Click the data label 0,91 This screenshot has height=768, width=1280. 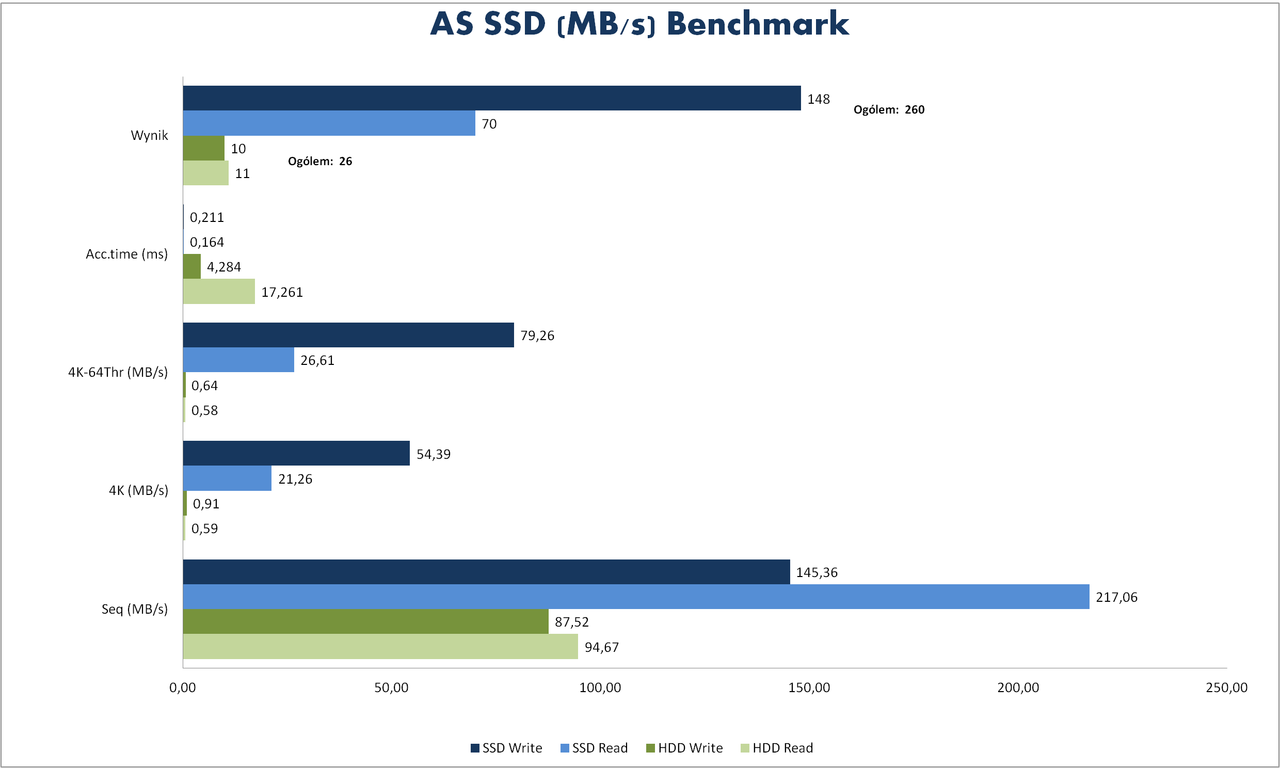(206, 504)
